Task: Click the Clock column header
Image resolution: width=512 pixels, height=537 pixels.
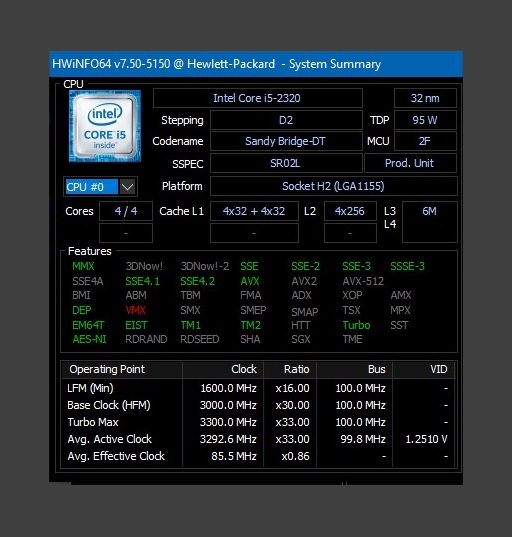Action: click(x=223, y=369)
